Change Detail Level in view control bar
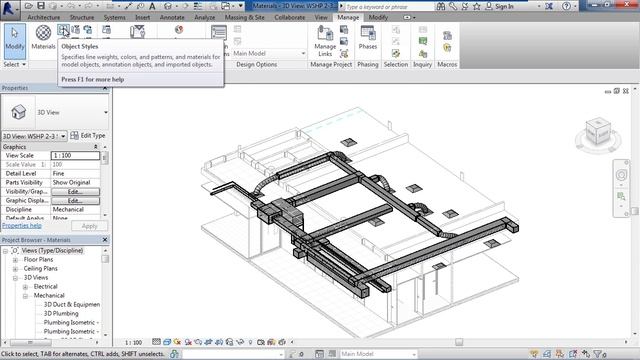 coord(156,342)
